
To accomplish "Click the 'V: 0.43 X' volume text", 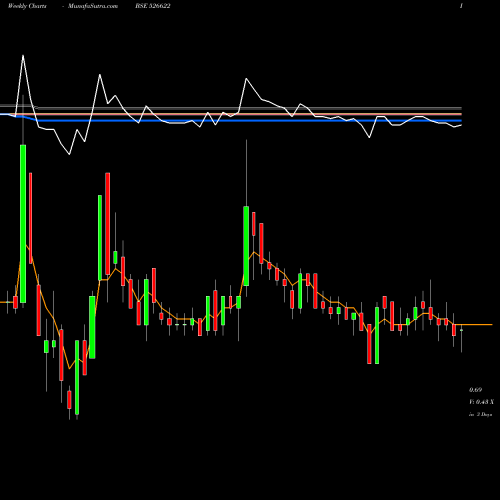I will pos(481,402).
